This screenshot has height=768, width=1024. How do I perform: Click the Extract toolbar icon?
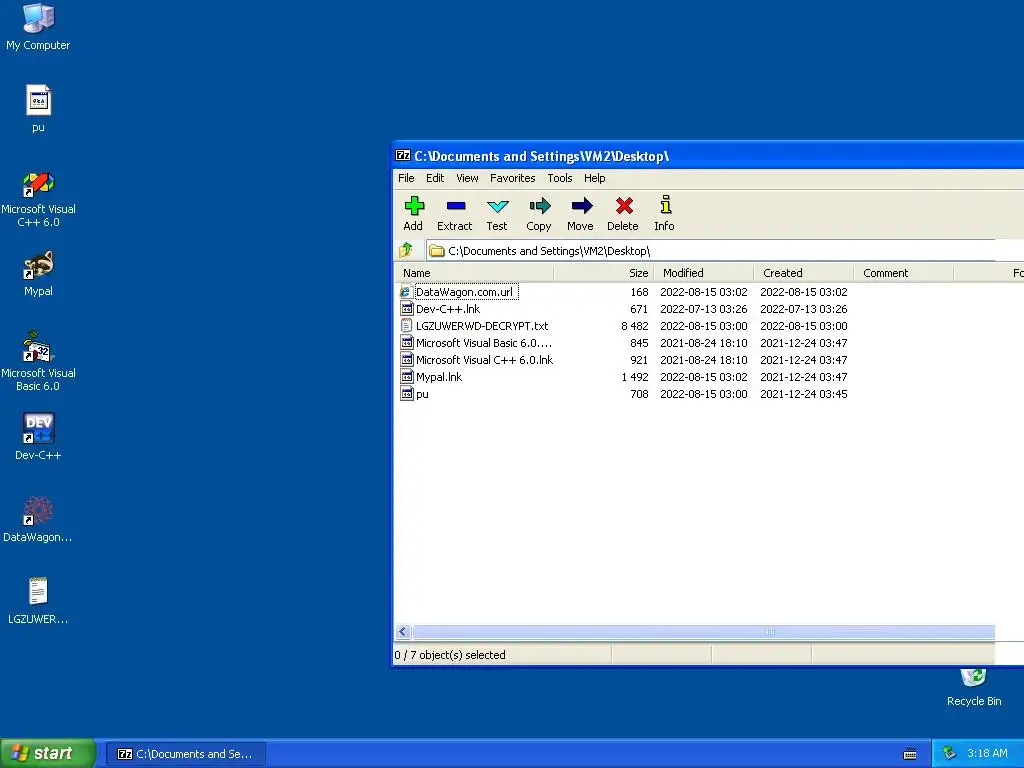pos(455,206)
